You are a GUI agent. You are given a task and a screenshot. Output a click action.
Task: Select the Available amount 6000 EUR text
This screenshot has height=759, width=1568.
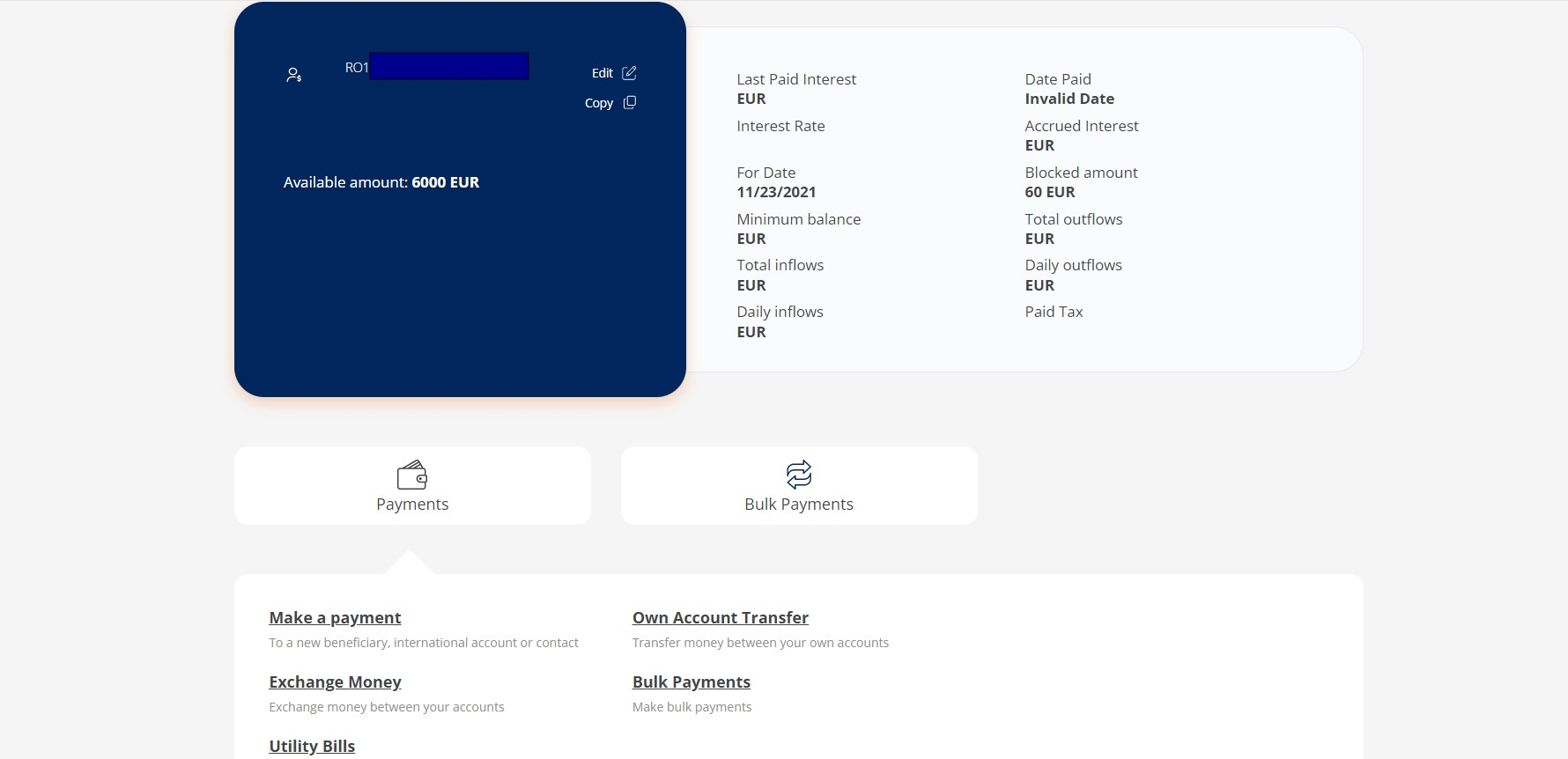[x=381, y=183]
